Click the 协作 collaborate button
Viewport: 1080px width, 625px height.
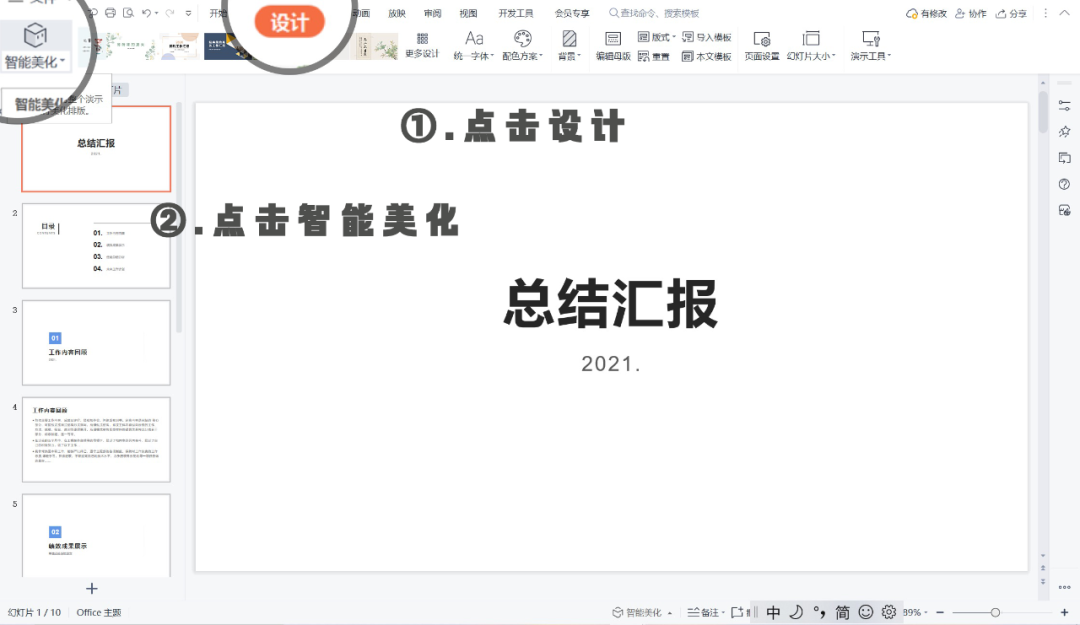(x=971, y=14)
